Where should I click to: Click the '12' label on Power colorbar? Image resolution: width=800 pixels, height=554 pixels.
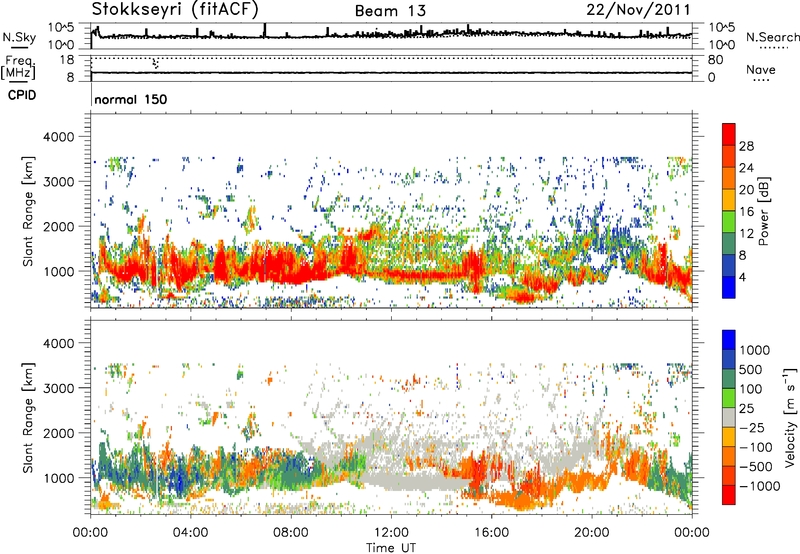pos(746,233)
